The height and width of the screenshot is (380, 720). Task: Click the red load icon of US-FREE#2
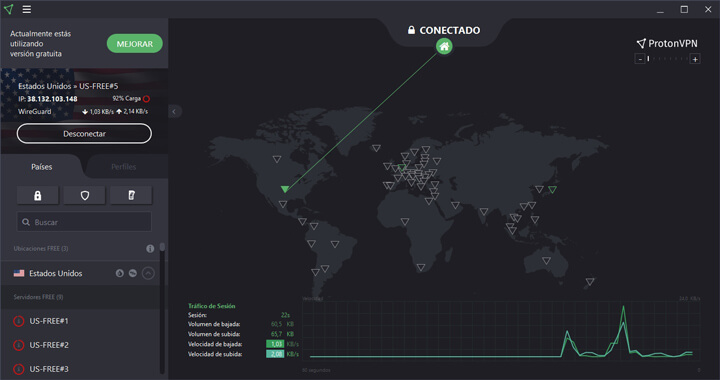tap(18, 345)
